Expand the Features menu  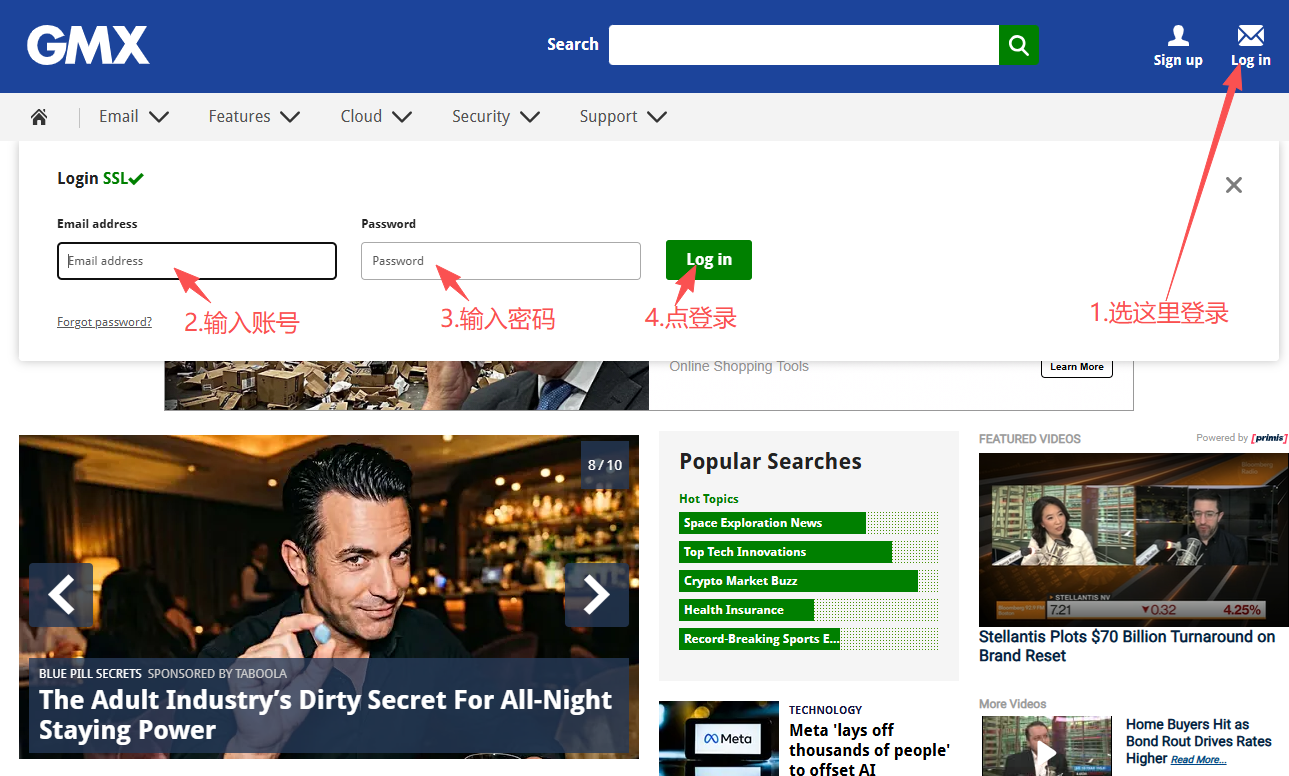tap(254, 117)
